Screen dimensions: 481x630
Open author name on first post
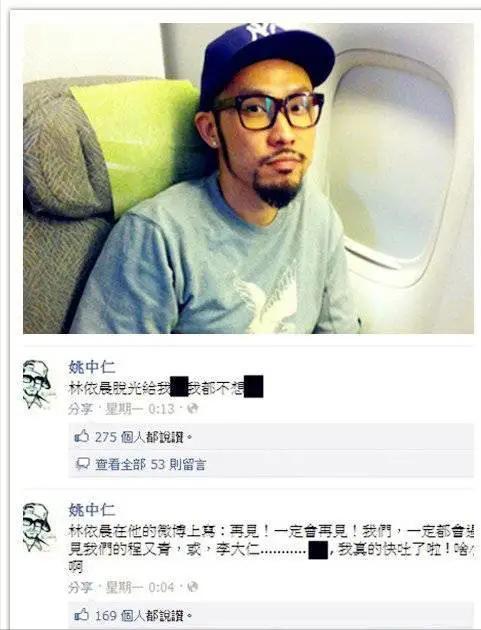92,367
